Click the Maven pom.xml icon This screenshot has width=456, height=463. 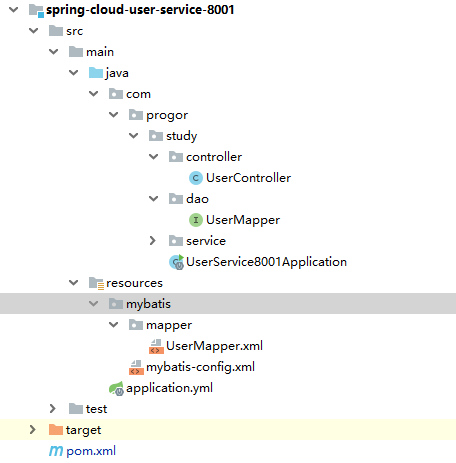56,451
